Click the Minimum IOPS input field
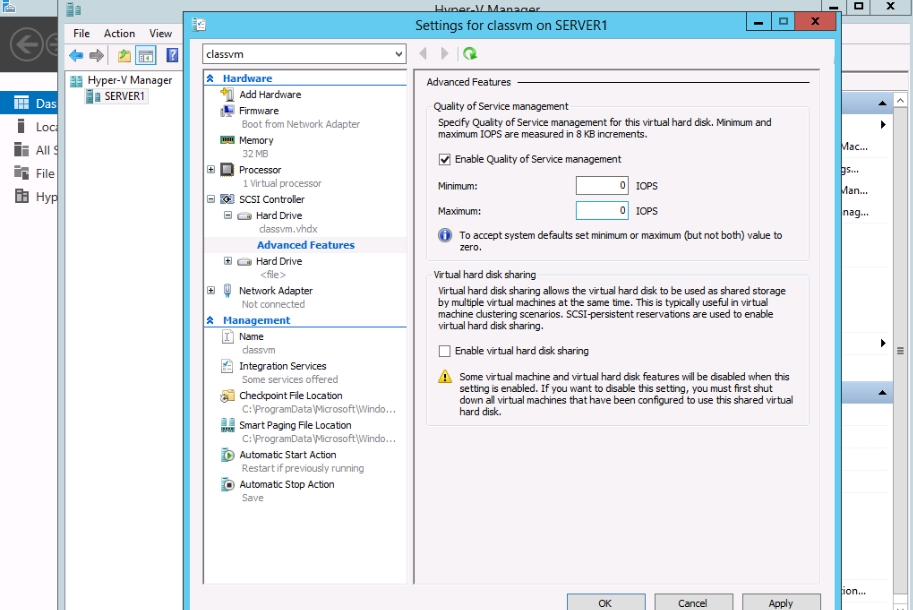 pos(602,185)
